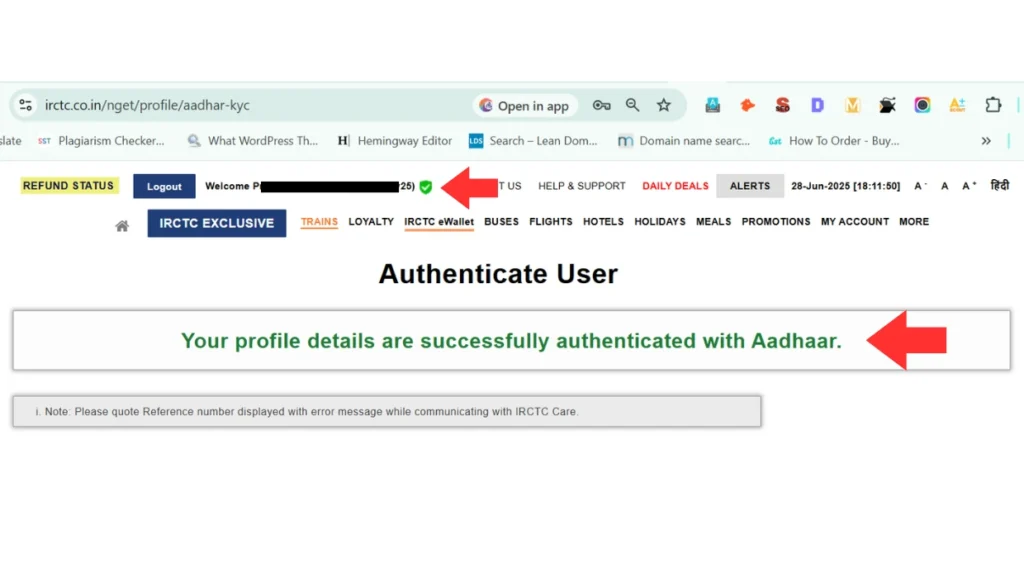Go to the home page icon
The width and height of the screenshot is (1024, 567).
pos(122,226)
